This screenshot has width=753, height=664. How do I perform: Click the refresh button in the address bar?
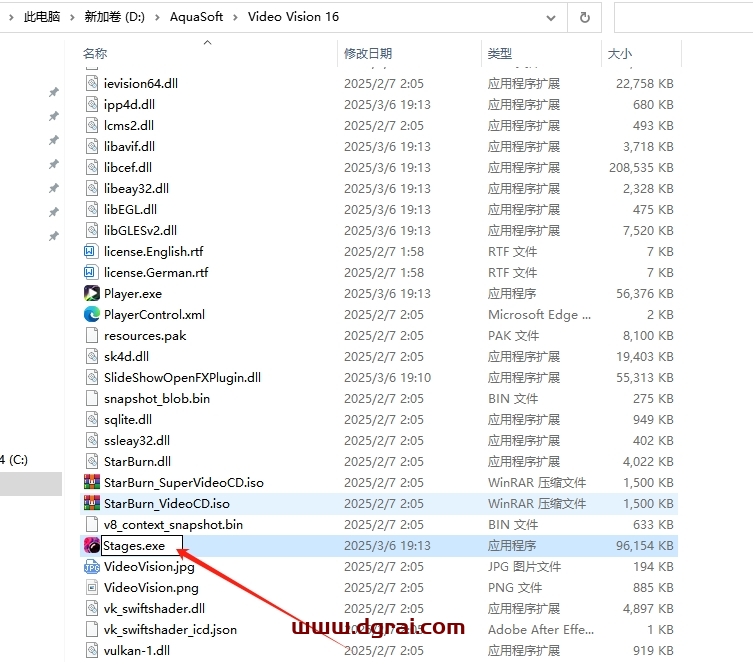click(584, 18)
